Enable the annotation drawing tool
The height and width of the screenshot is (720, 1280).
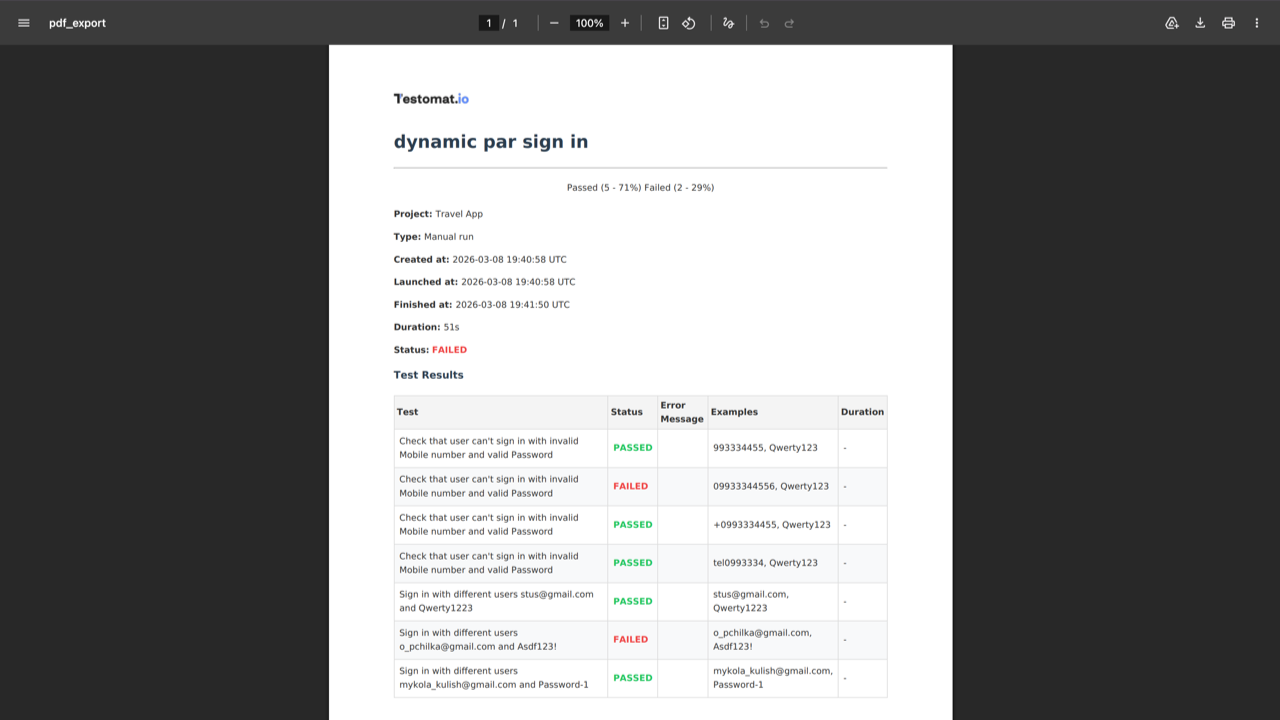pyautogui.click(x=727, y=22)
